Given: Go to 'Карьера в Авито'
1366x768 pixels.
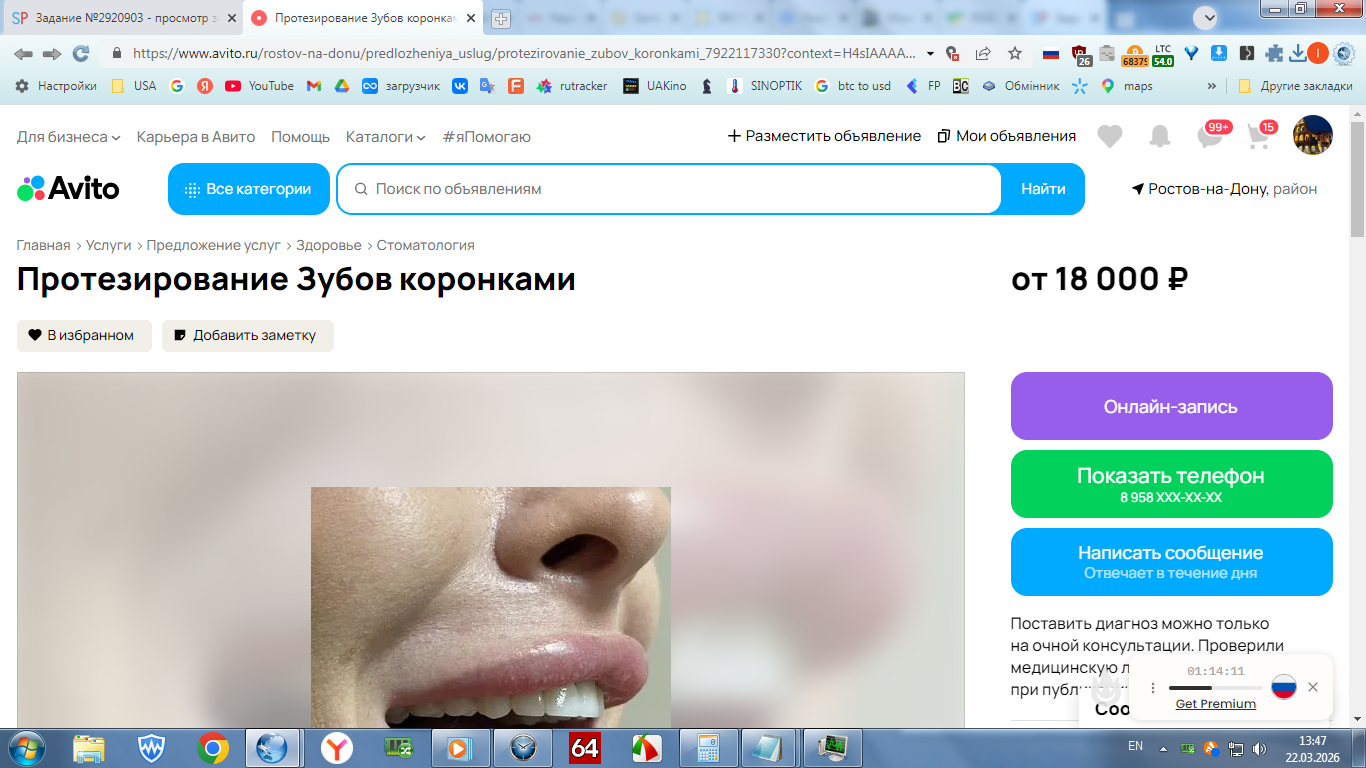Looking at the screenshot, I should (x=196, y=136).
